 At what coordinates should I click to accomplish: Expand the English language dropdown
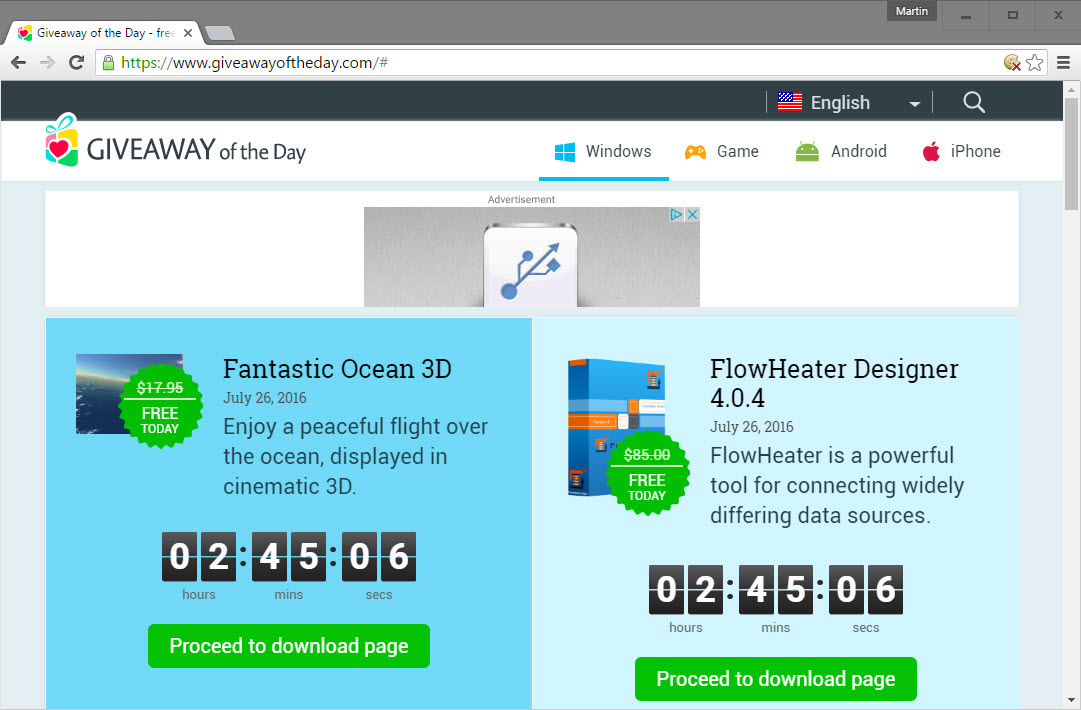[x=915, y=104]
